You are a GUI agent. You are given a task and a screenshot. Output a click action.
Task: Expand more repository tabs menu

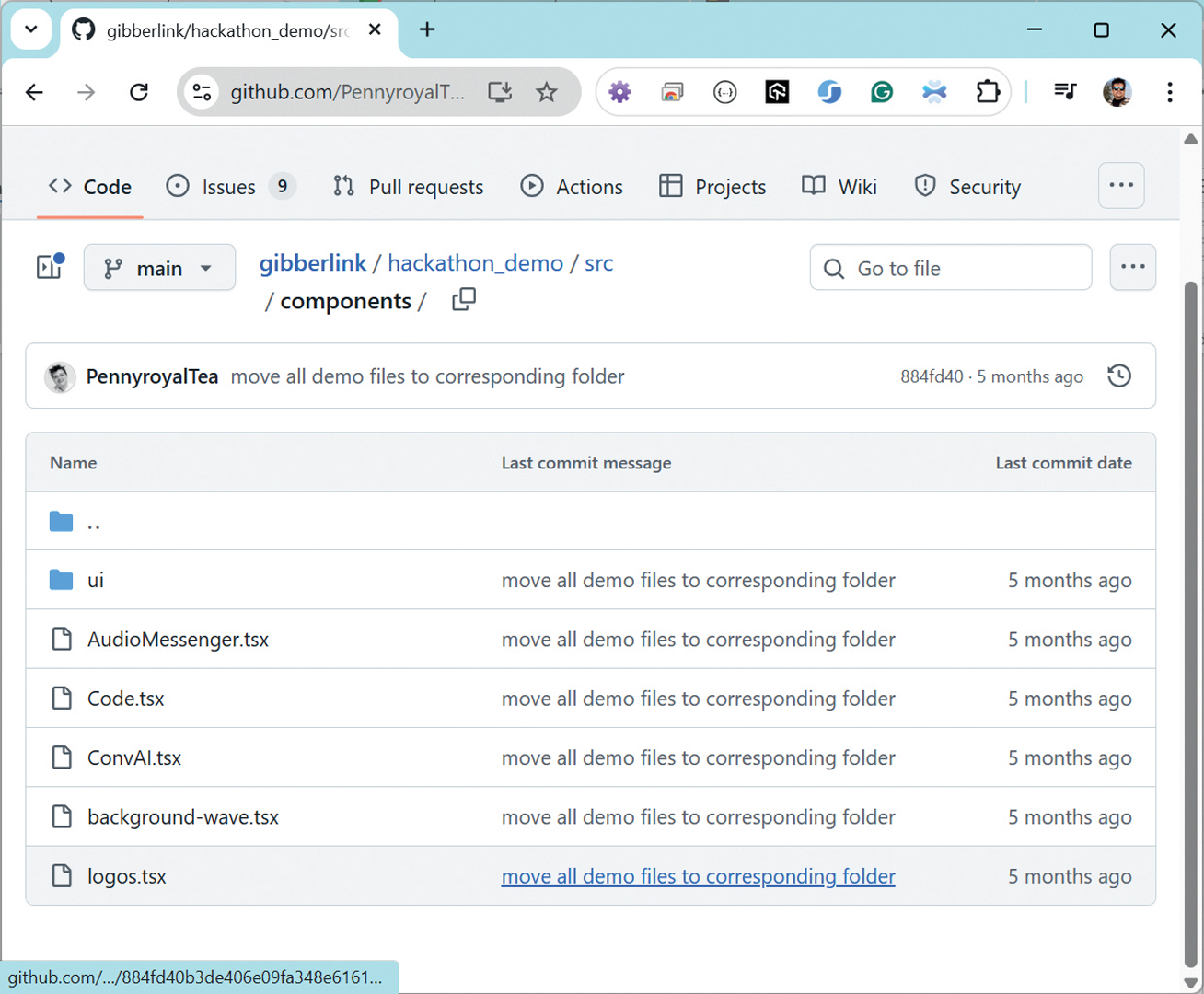1120,186
